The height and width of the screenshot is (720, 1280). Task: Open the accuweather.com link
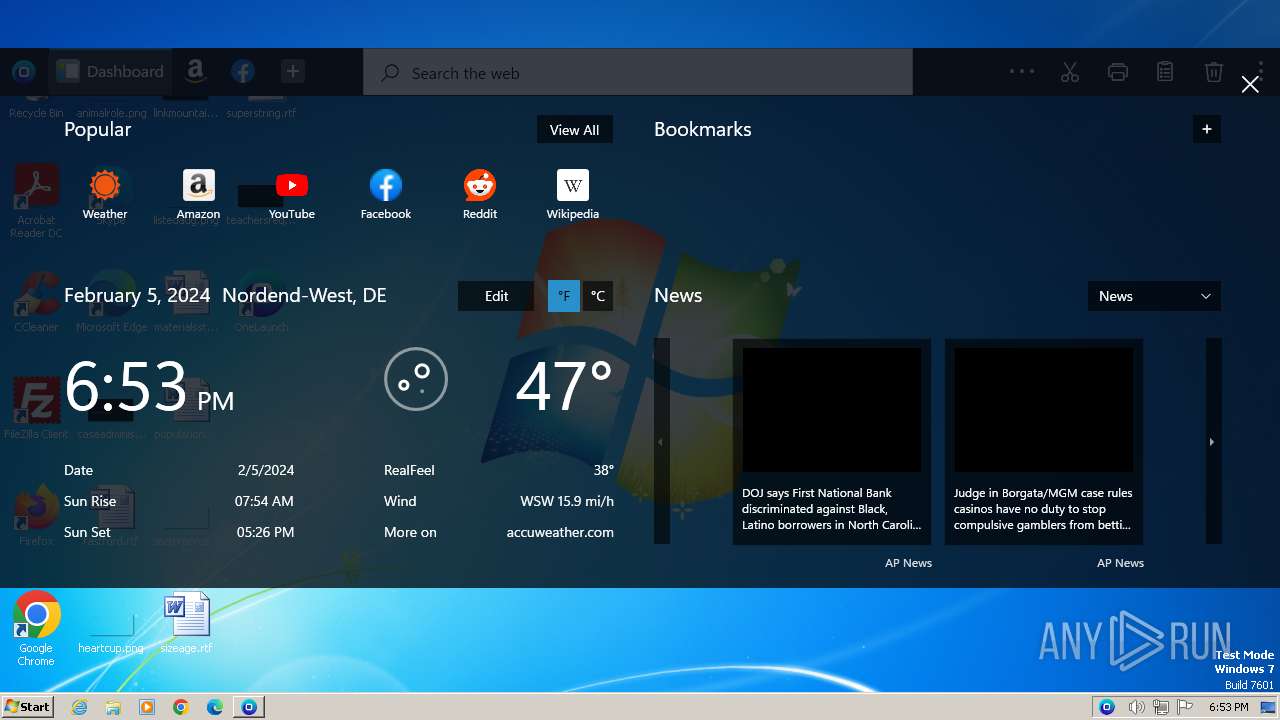pyautogui.click(x=560, y=532)
